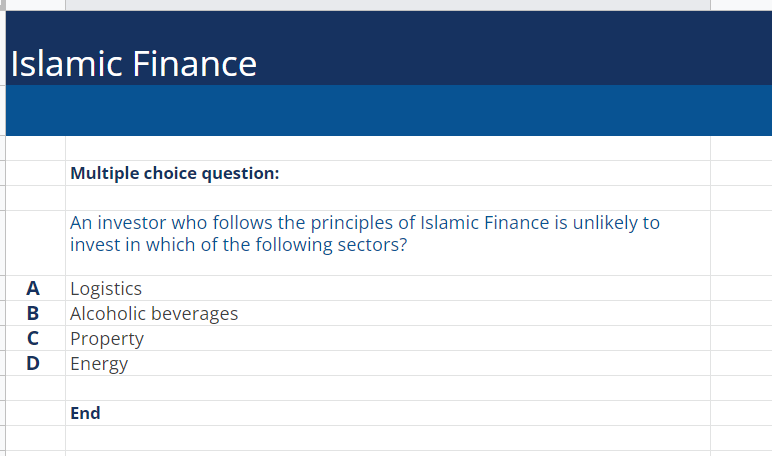Select the option letter D cell

tap(33, 363)
